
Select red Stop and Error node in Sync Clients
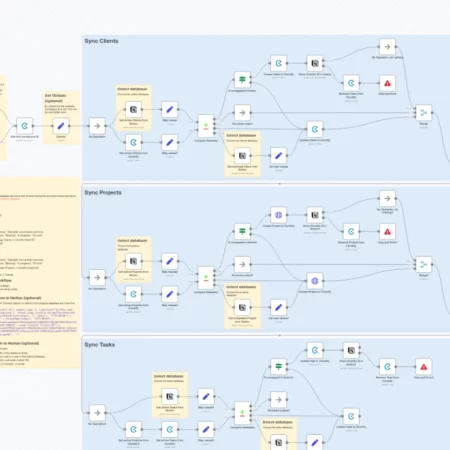point(387,83)
